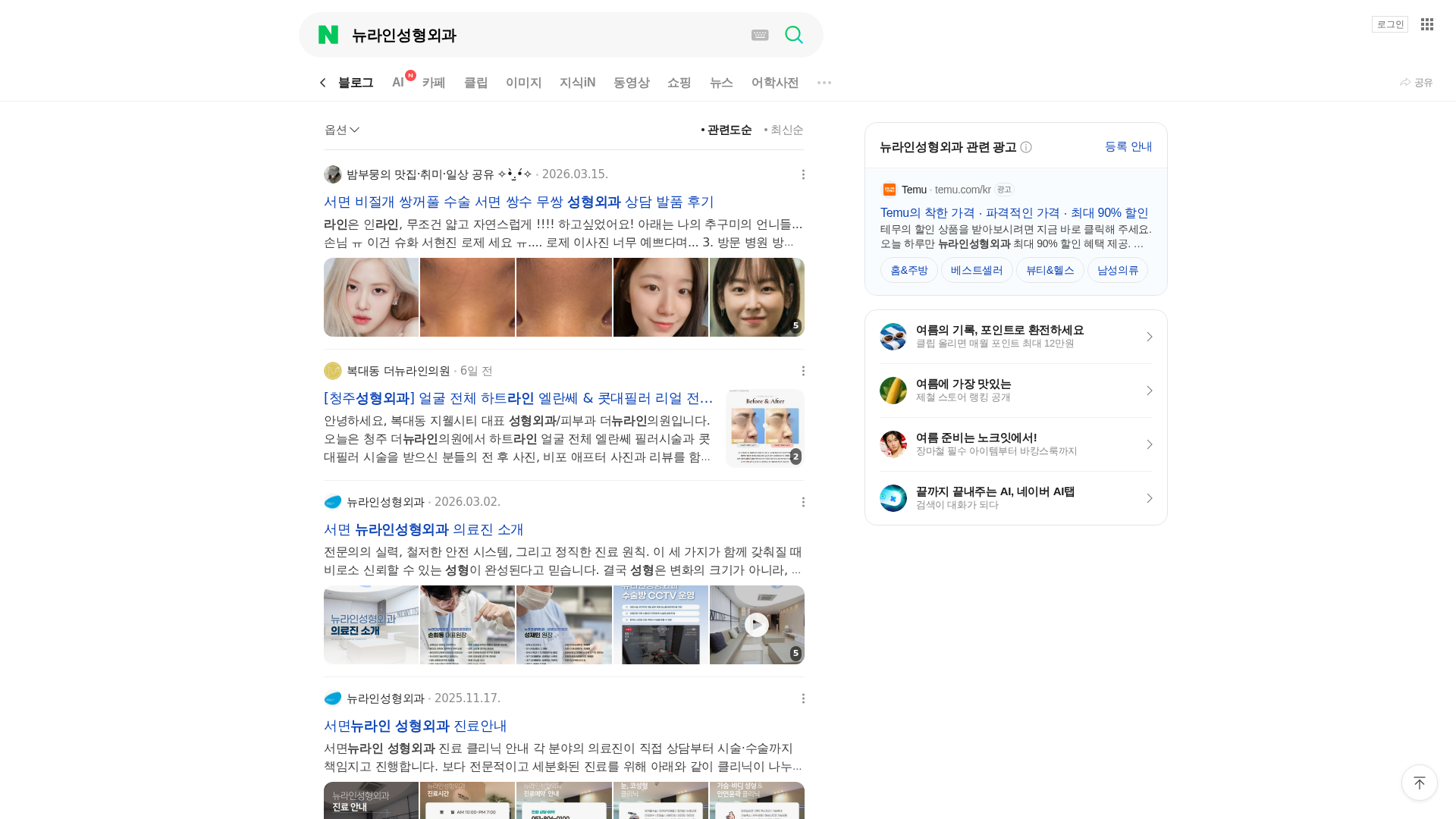
Task: Click the AI탭 promo round icon
Action: coord(893,498)
